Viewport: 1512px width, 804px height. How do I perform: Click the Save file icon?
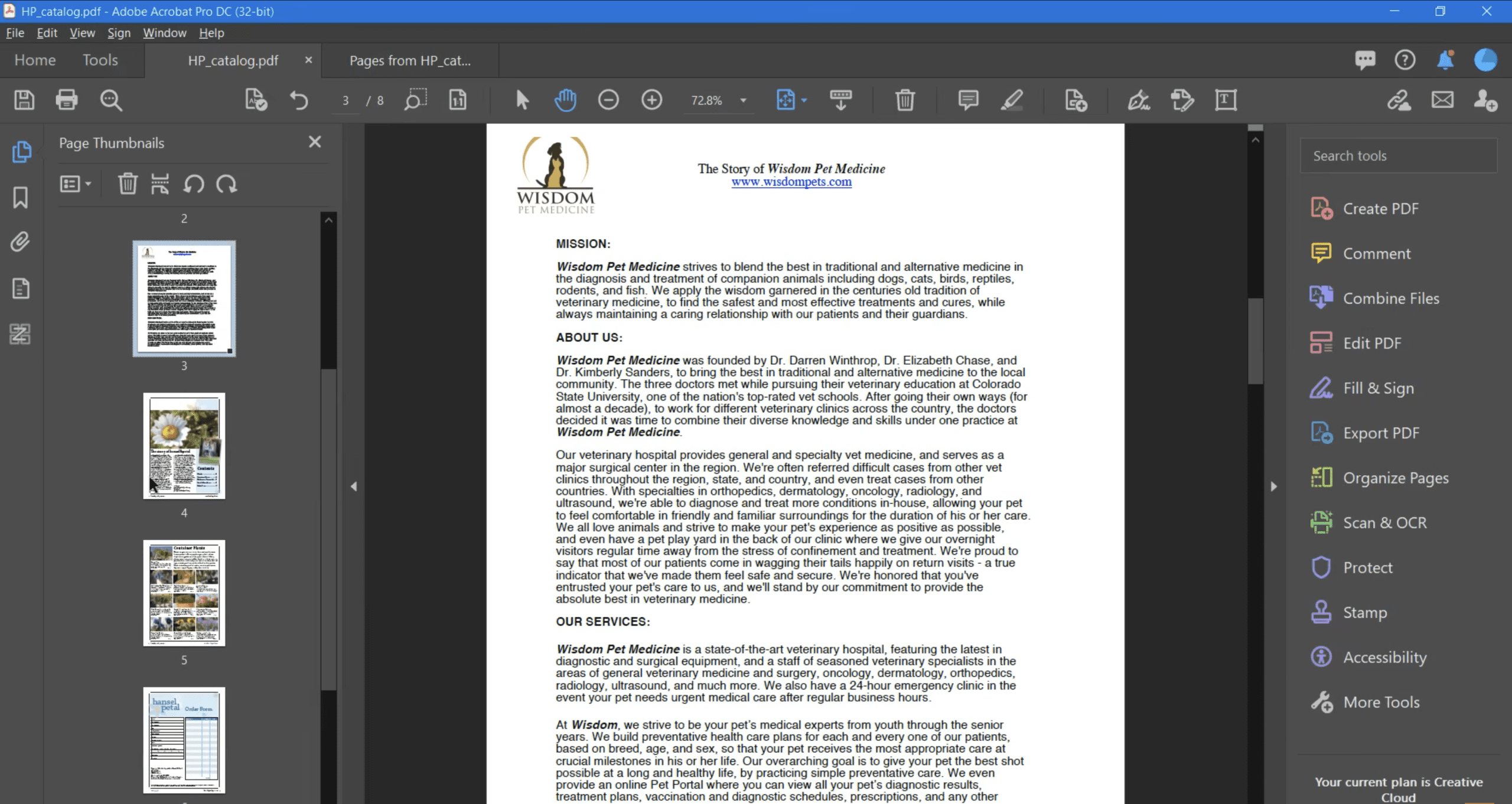(x=24, y=100)
